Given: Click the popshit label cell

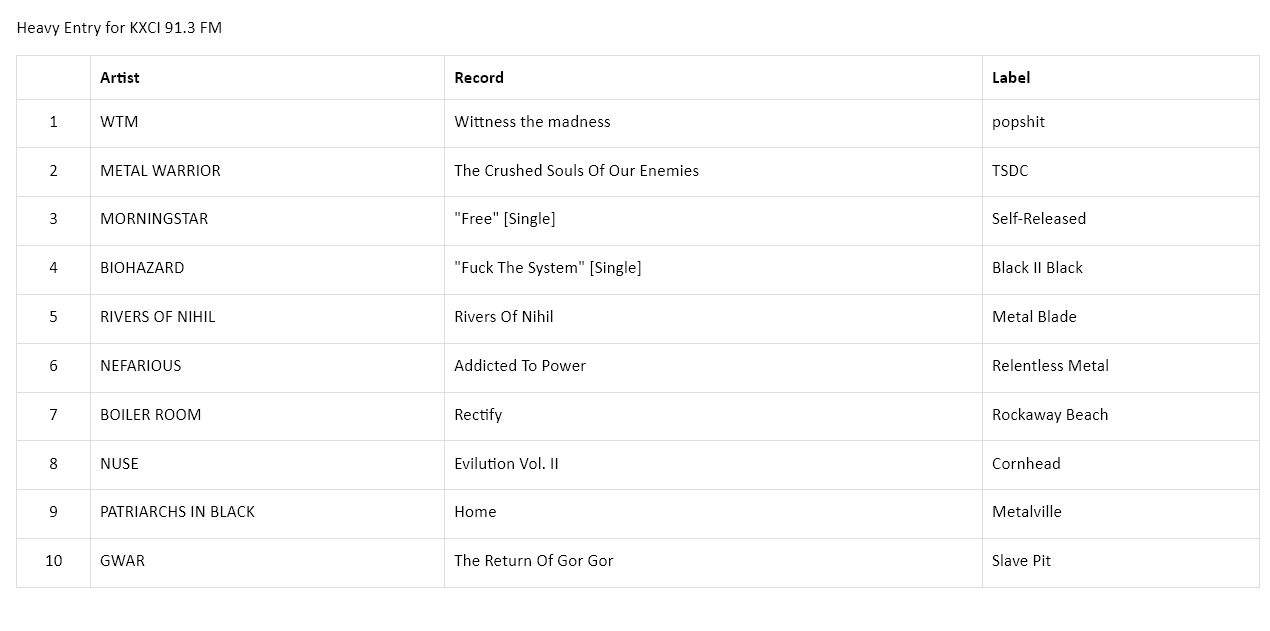Looking at the screenshot, I should tap(1120, 122).
